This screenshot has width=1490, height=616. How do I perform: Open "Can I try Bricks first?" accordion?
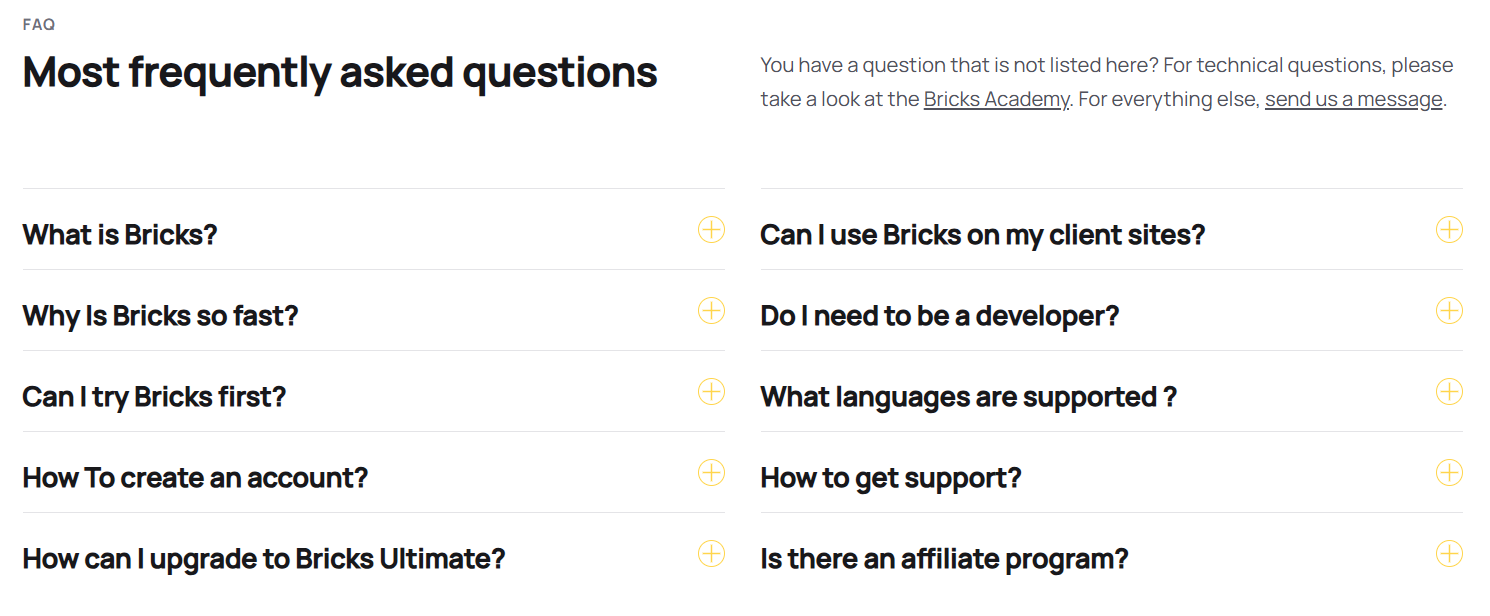click(154, 397)
